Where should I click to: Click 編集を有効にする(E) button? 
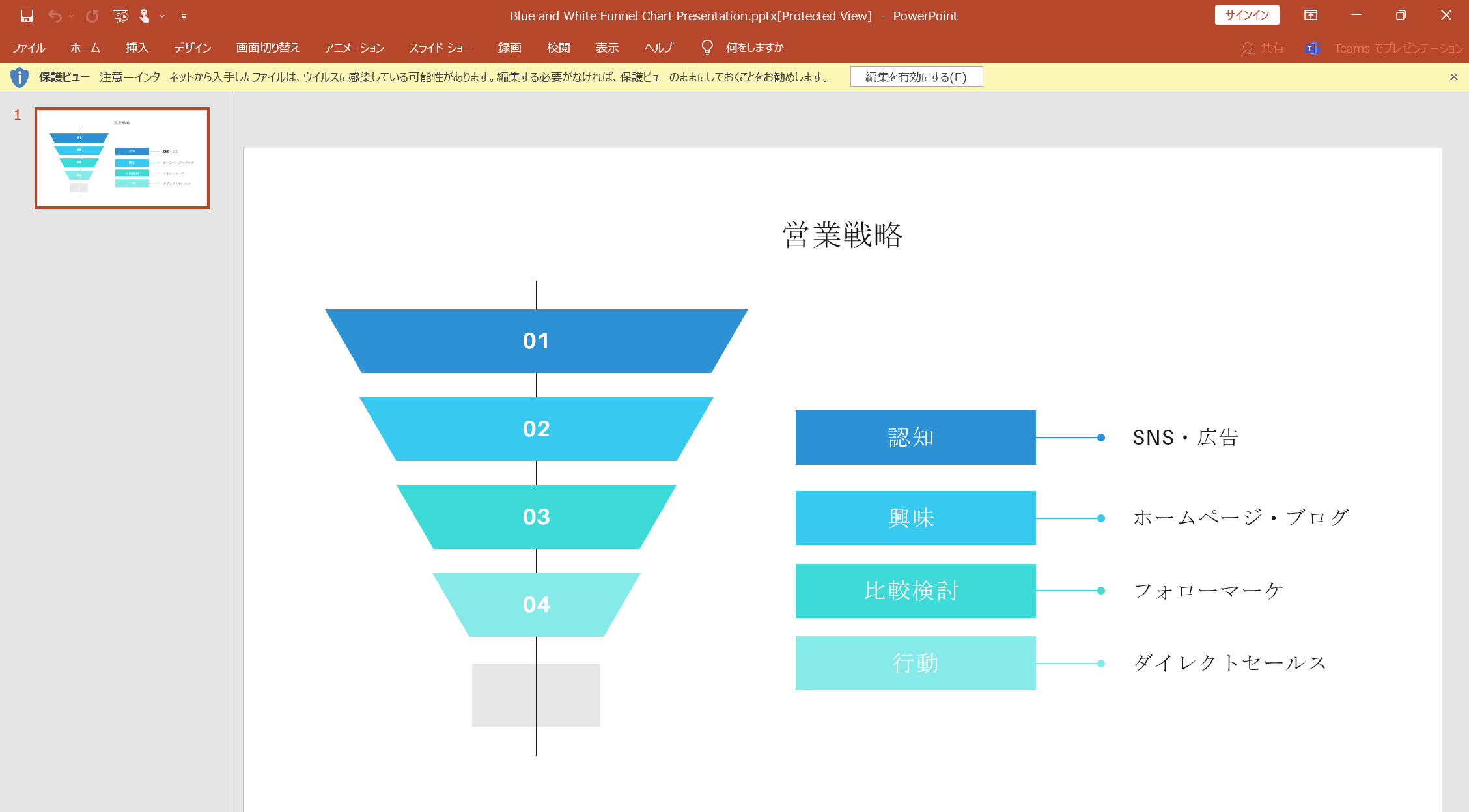pos(916,77)
